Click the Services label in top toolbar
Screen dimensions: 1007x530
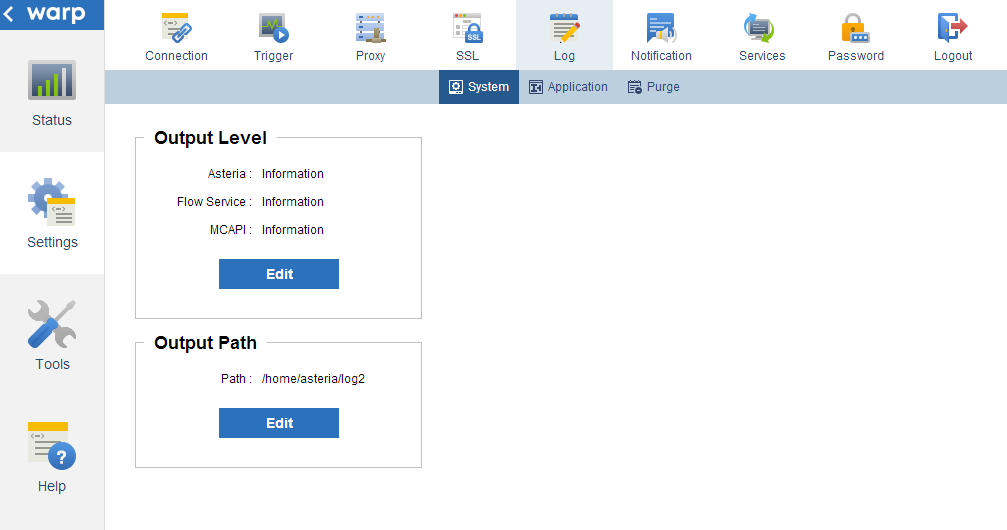point(762,56)
